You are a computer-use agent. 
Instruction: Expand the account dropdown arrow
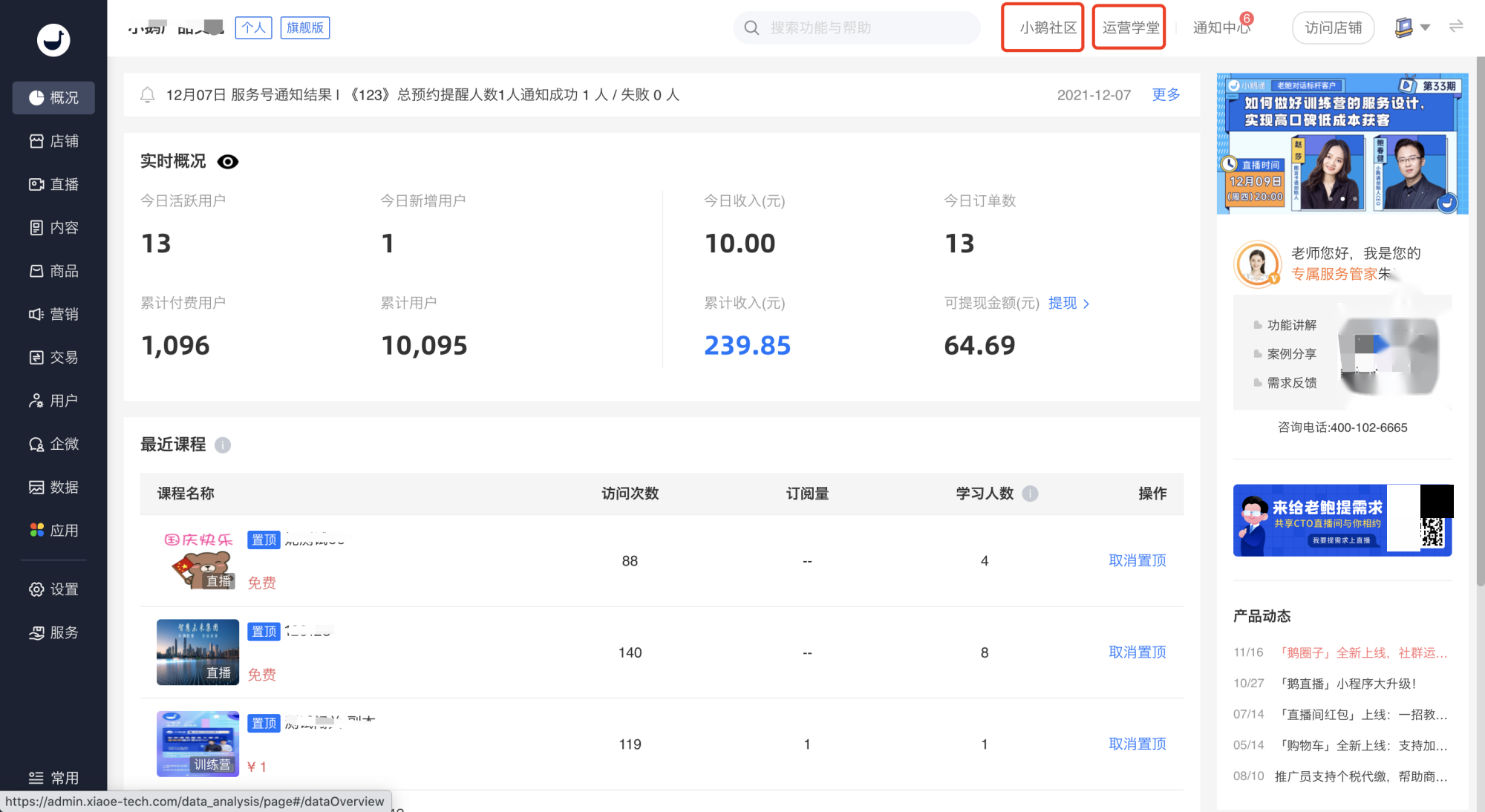1425,27
